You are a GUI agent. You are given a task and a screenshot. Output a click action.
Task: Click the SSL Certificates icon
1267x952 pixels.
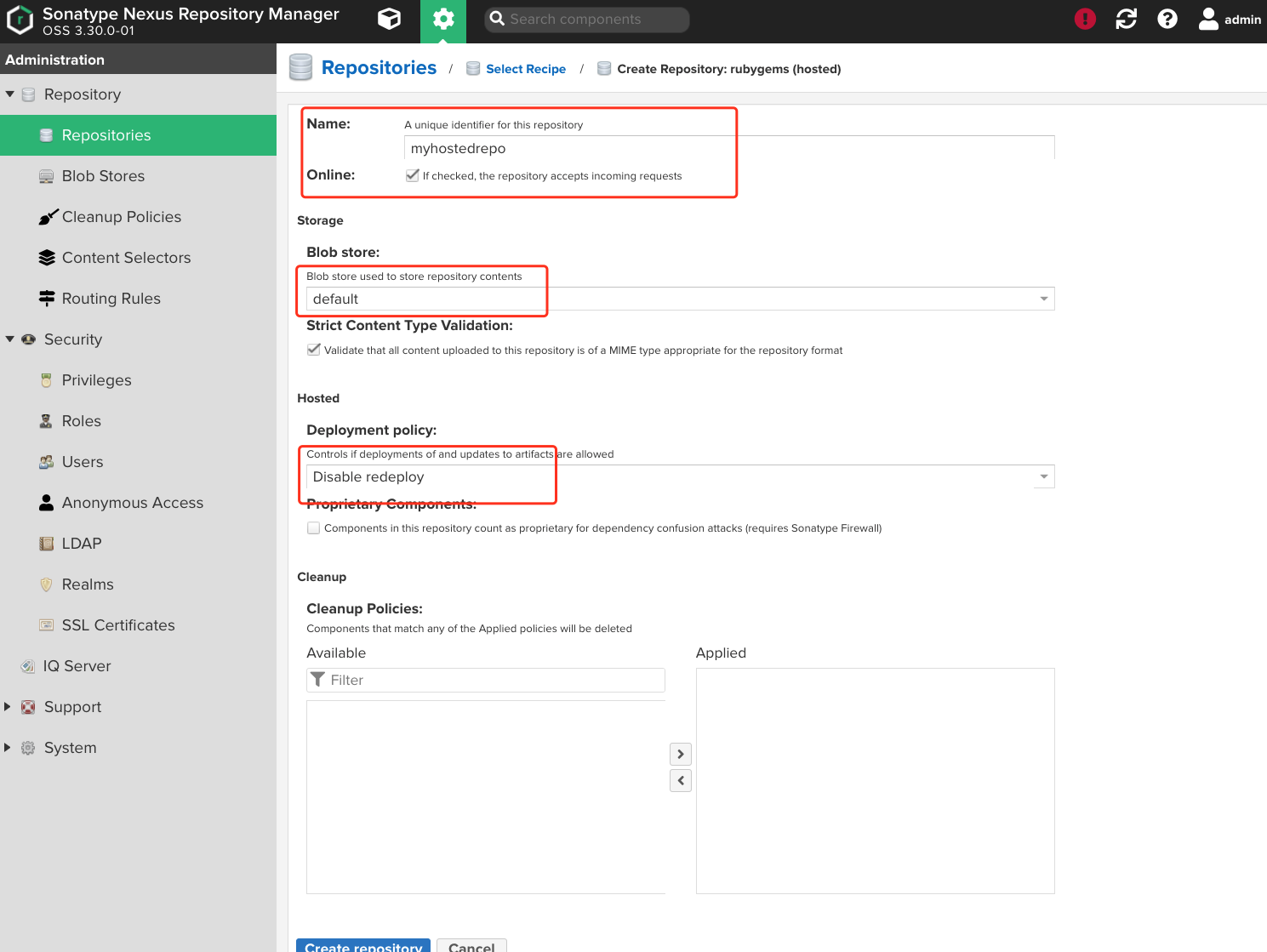tap(47, 625)
